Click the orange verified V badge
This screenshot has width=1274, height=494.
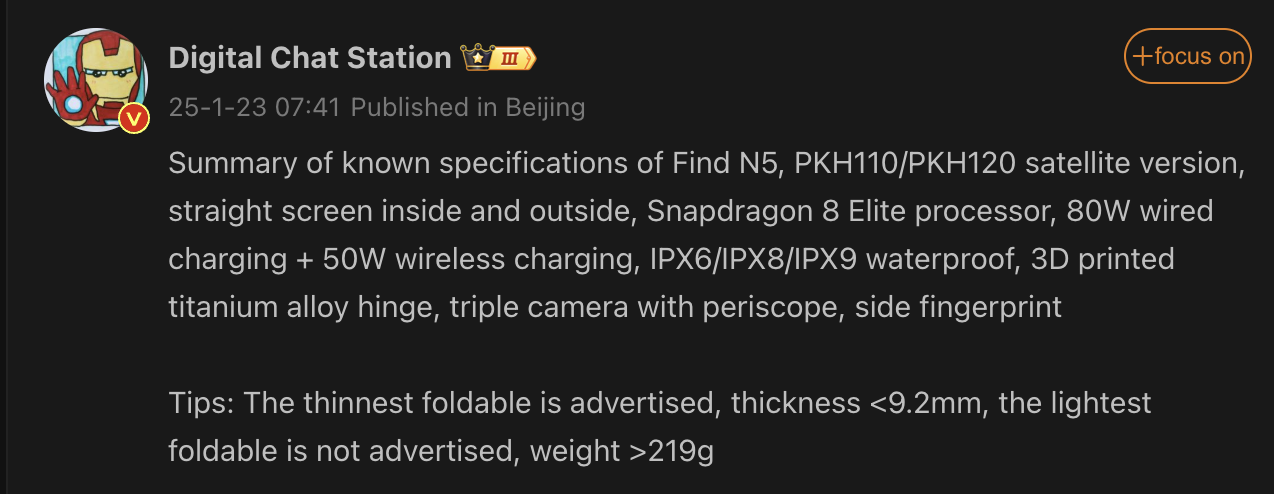tap(134, 120)
